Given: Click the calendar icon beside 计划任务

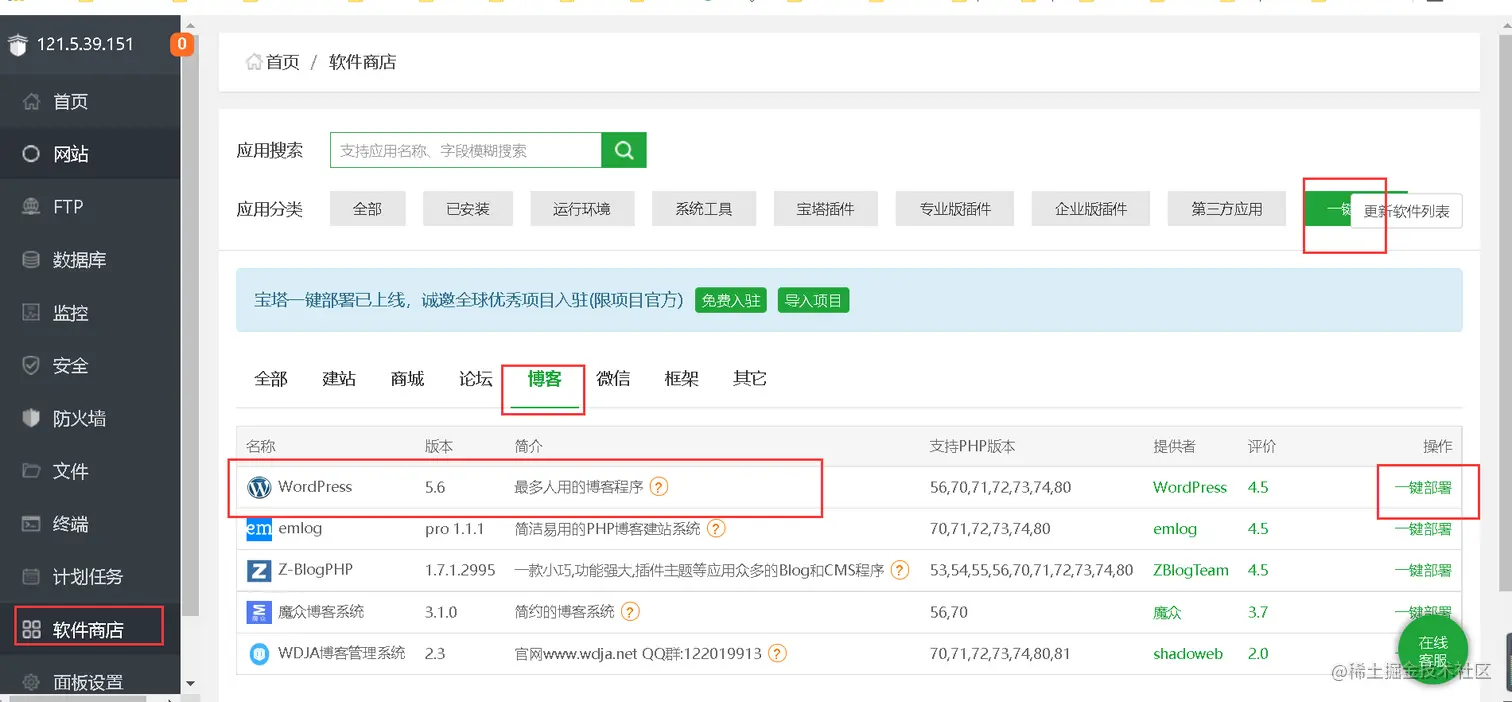Looking at the screenshot, I should coord(32,577).
